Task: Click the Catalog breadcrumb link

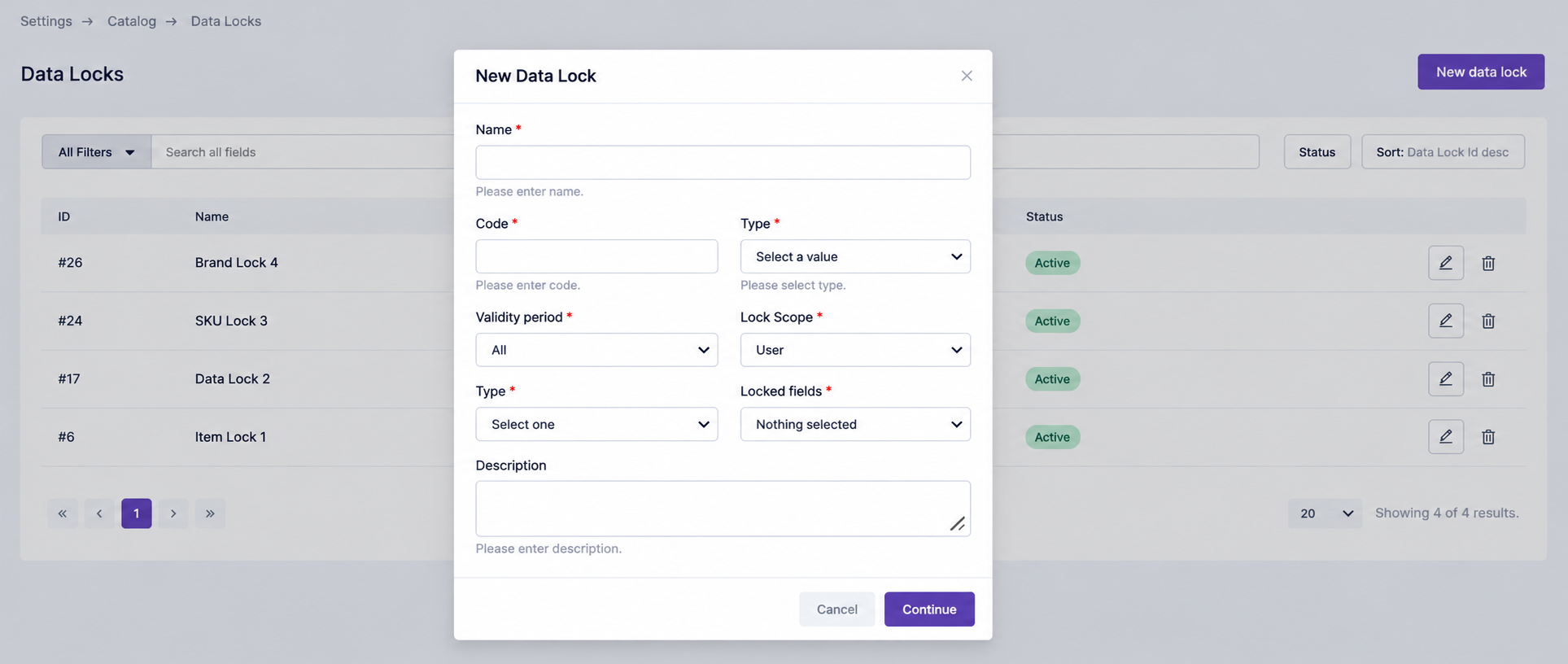Action: [x=132, y=21]
